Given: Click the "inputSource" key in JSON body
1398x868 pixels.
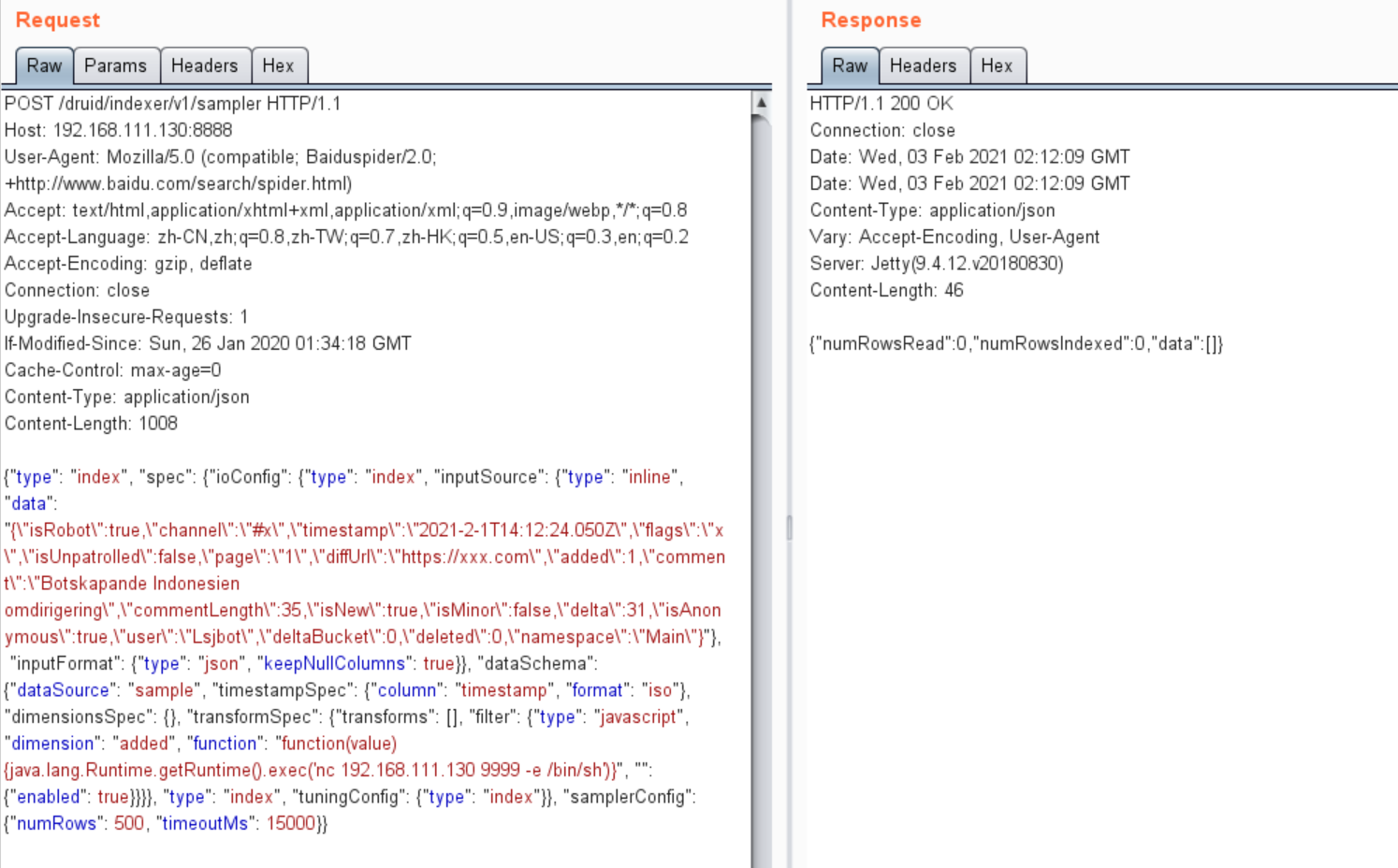Looking at the screenshot, I should click(487, 477).
